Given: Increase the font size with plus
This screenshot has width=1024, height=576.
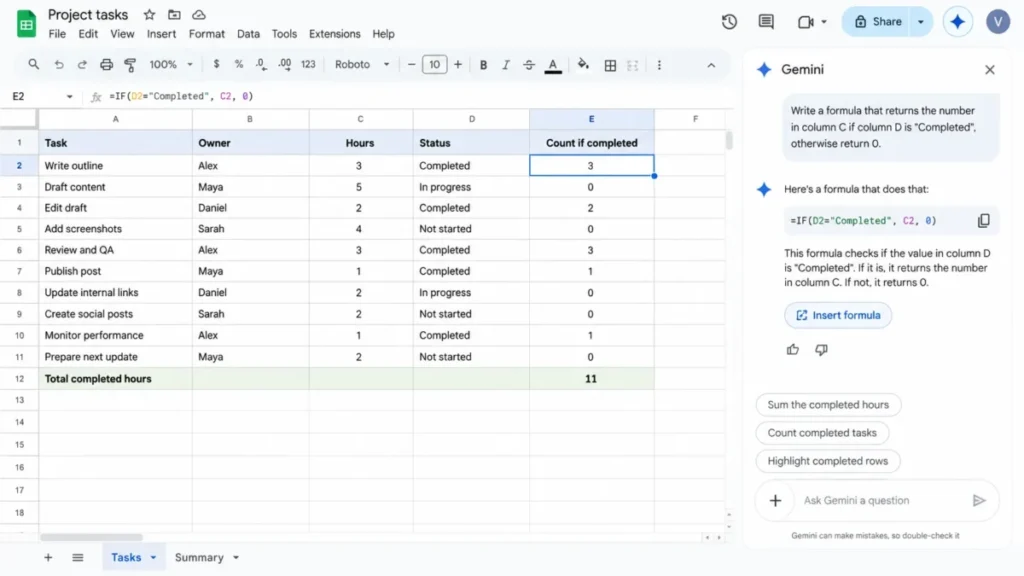Looking at the screenshot, I should 458,65.
